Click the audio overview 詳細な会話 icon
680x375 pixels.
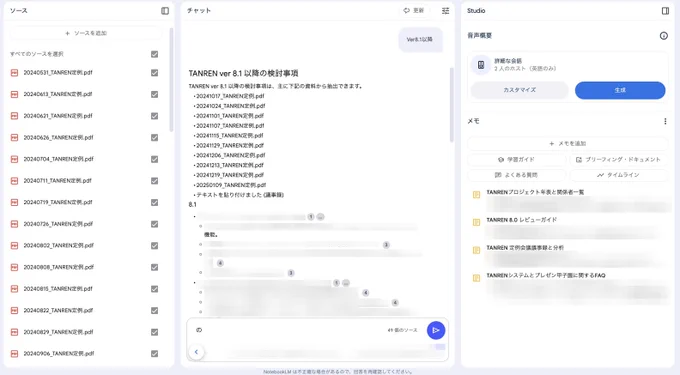pyautogui.click(x=481, y=65)
